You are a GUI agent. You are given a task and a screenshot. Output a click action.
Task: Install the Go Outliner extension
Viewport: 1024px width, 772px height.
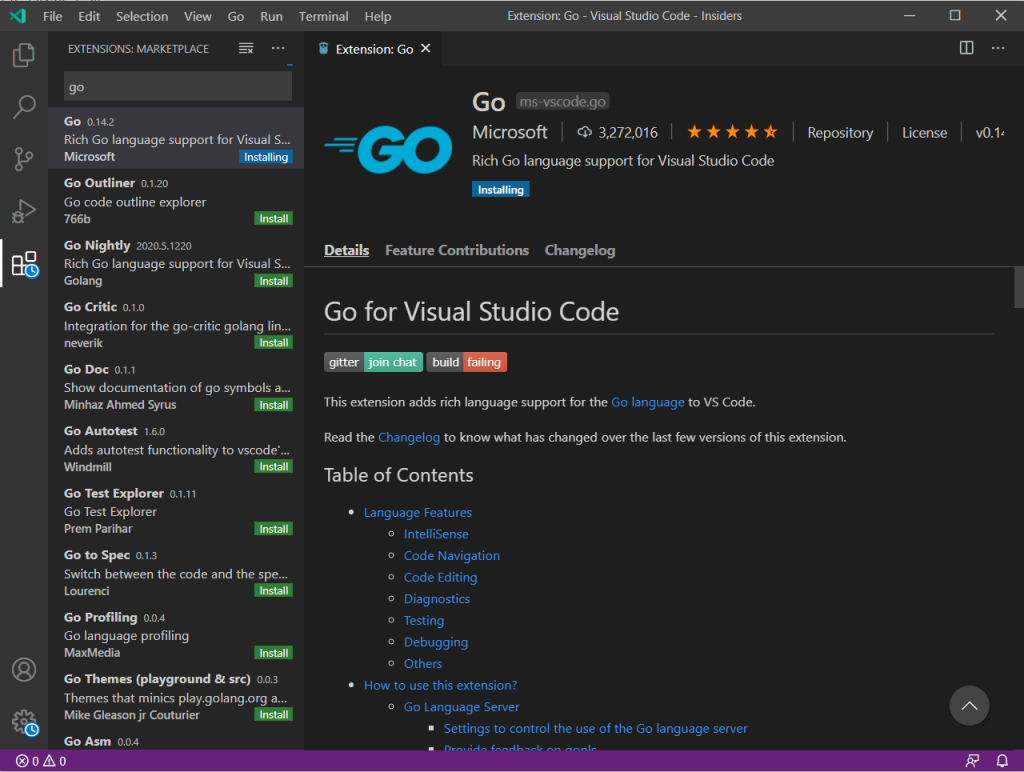(273, 218)
